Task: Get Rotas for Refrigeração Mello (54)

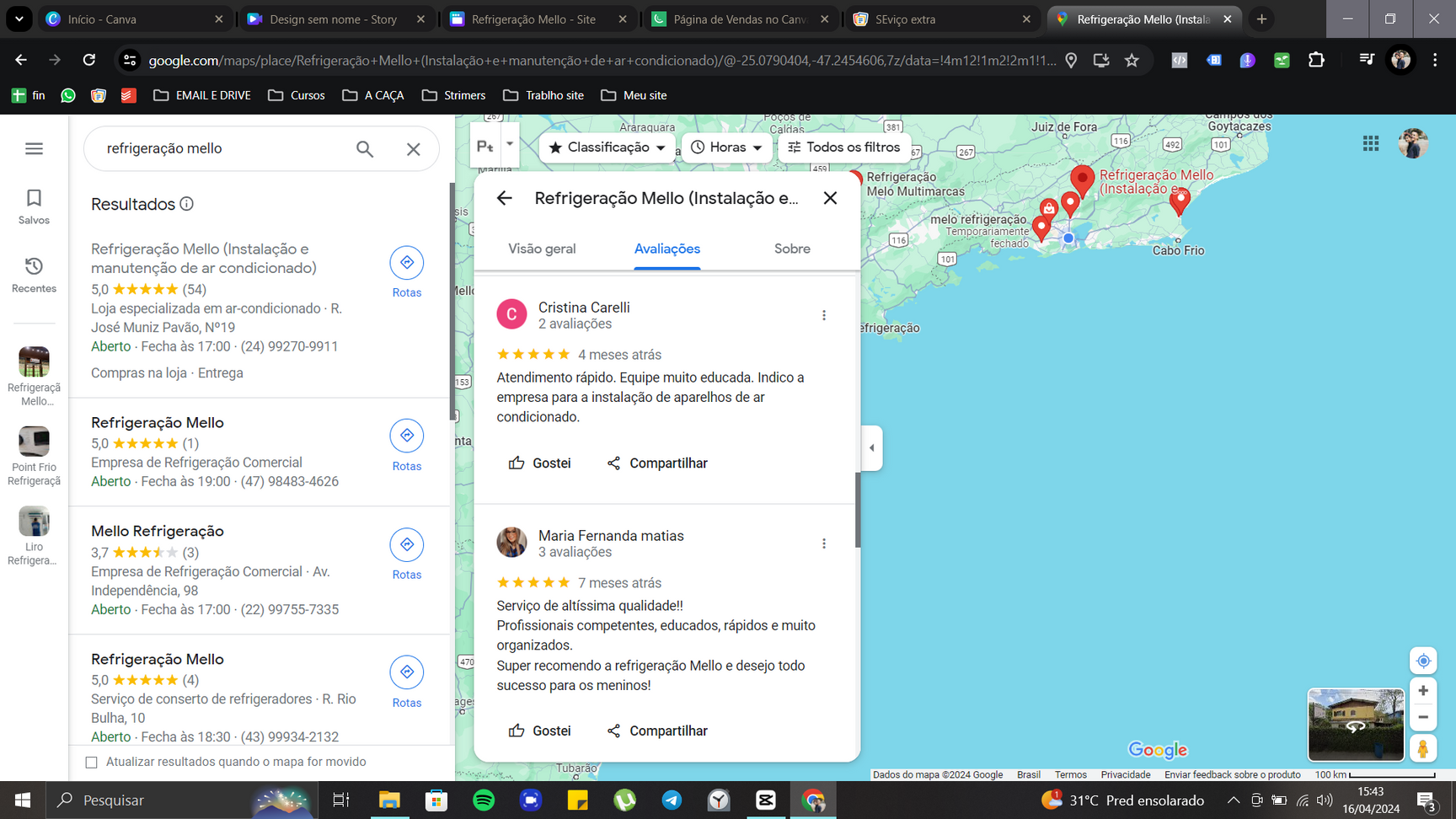Action: click(407, 272)
